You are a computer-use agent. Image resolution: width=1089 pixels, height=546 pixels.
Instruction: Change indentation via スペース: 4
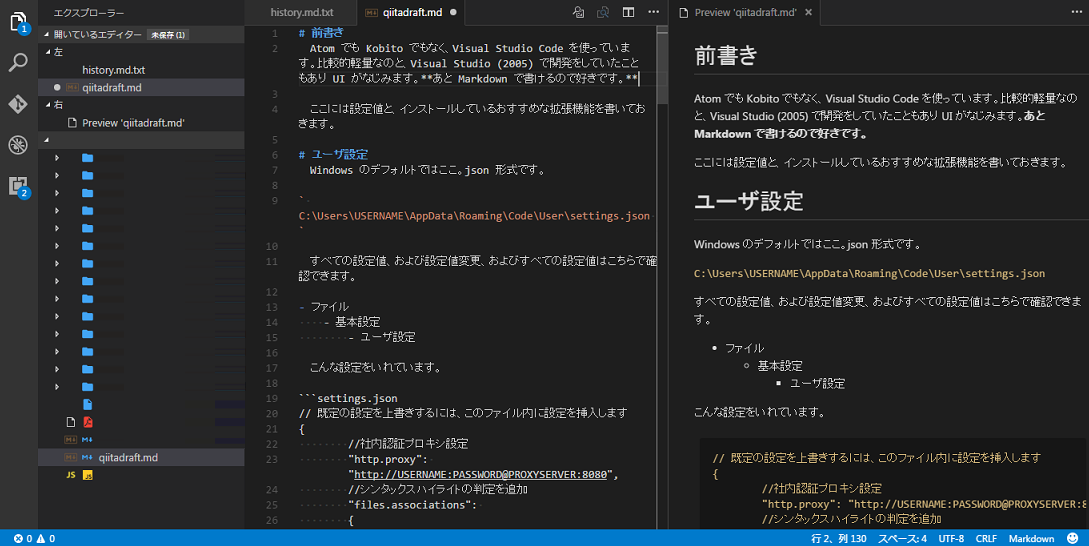click(x=902, y=538)
